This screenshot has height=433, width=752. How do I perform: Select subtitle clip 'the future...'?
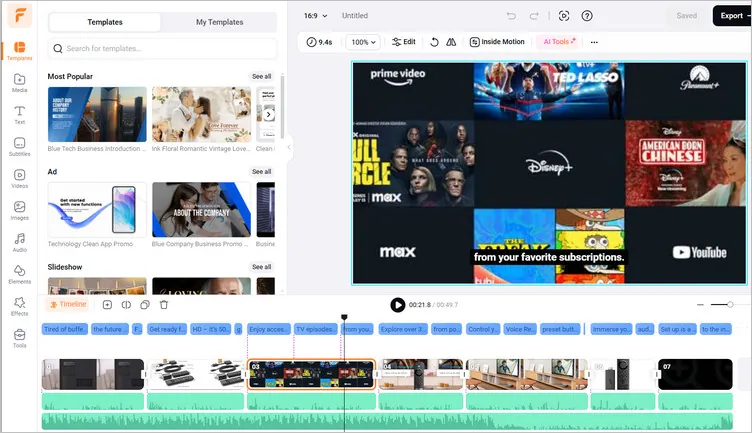click(110, 329)
